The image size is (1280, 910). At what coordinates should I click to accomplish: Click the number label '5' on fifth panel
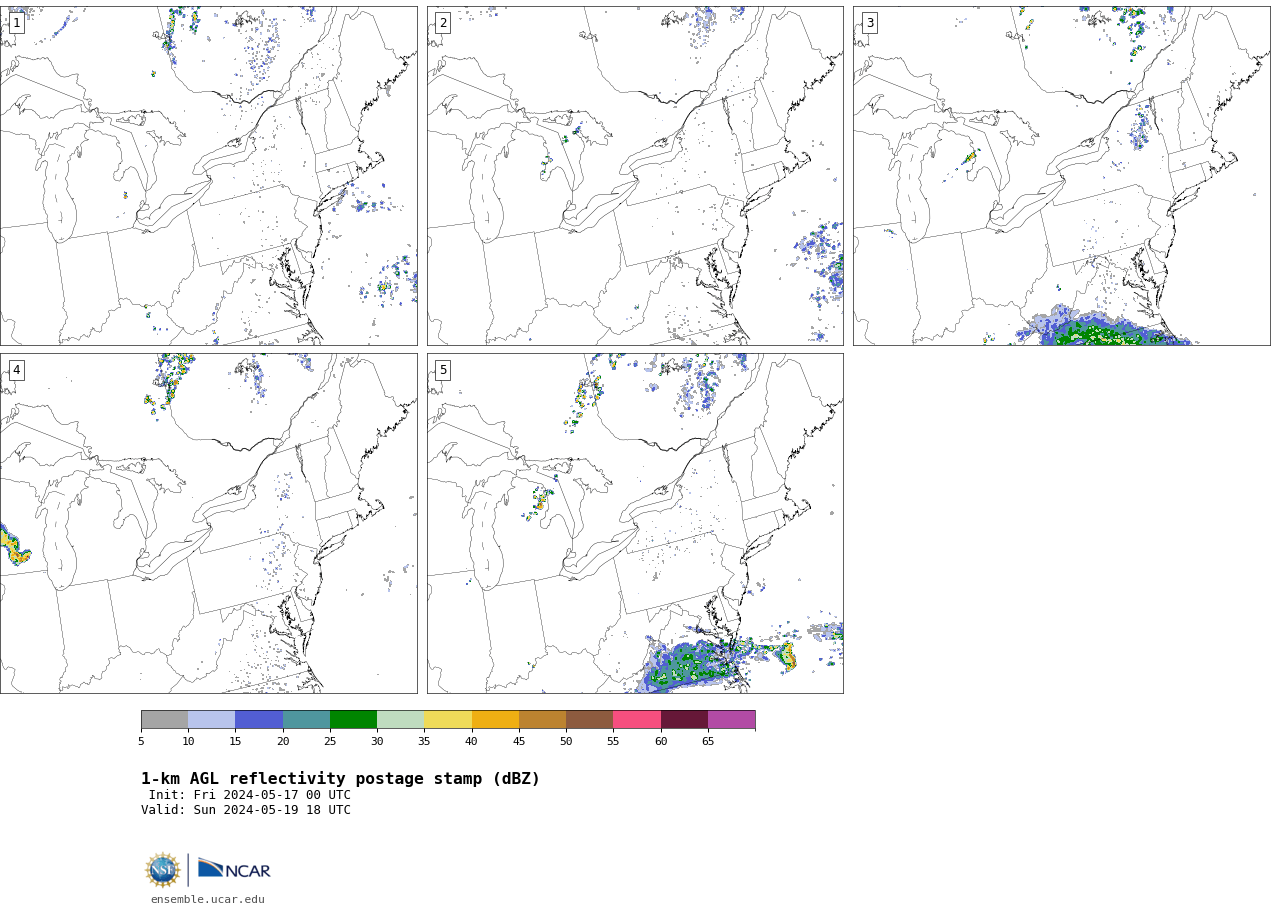(443, 370)
